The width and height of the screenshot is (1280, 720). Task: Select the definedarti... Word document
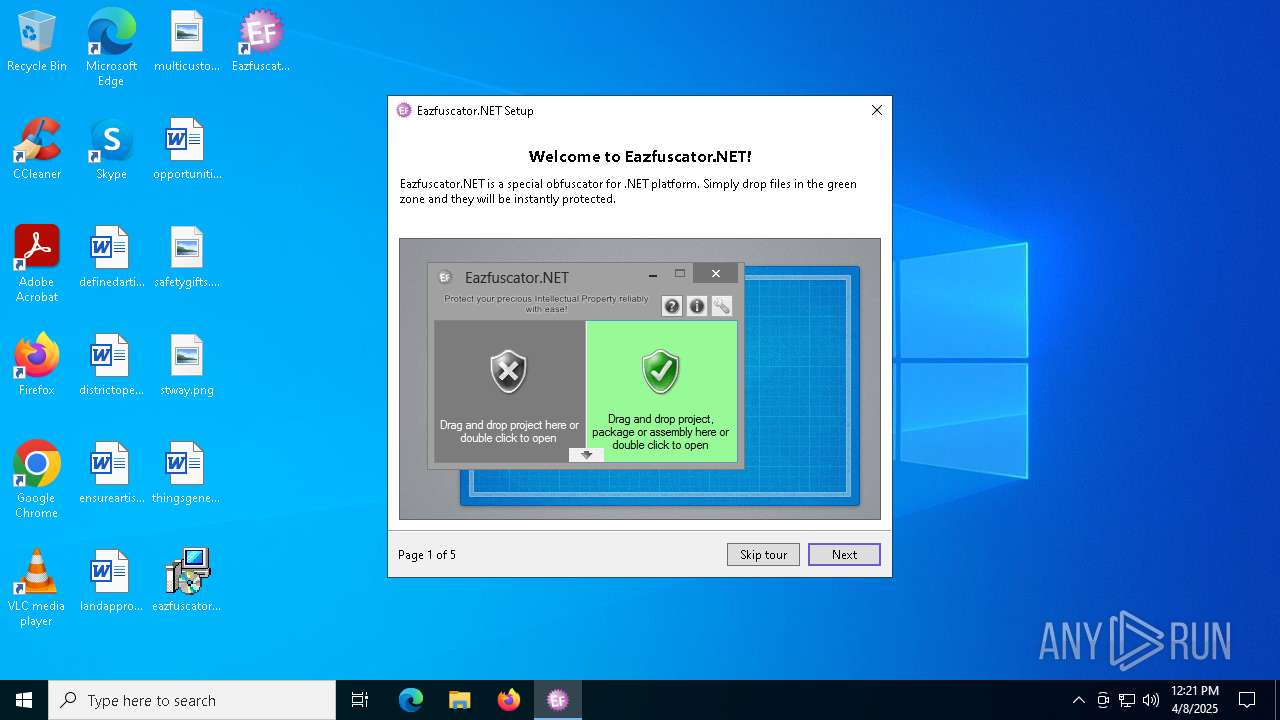pos(111,258)
